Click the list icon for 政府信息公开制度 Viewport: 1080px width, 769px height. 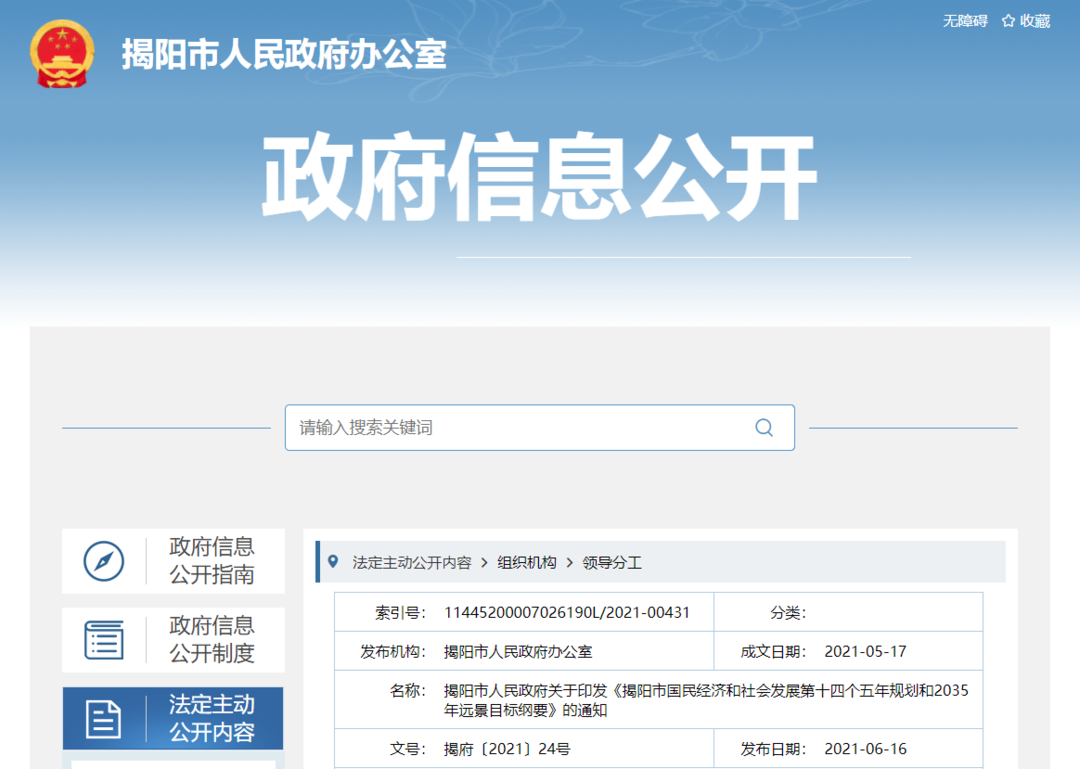coord(104,639)
